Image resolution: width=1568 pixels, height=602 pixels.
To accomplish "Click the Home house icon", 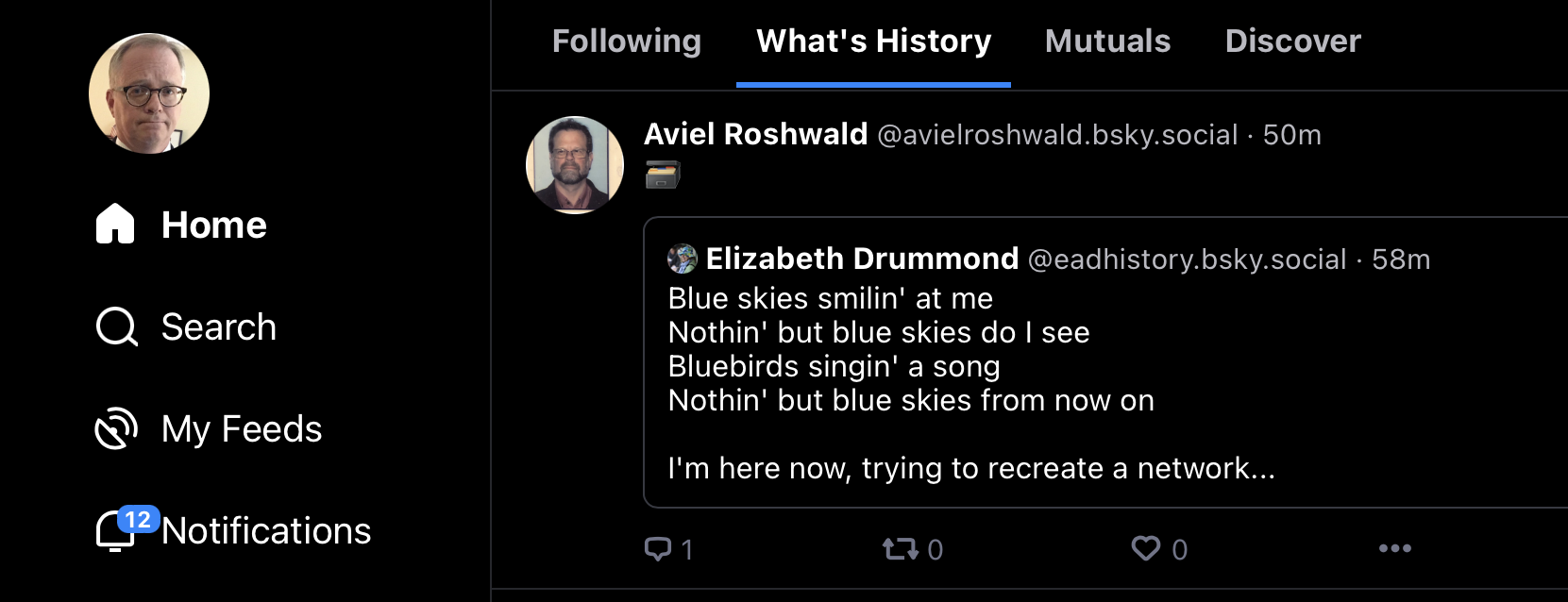I will click(x=115, y=224).
